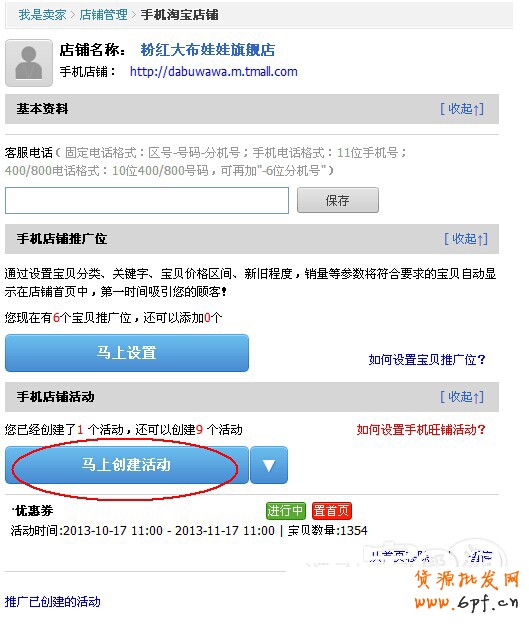Screen dimensions: 529x624
Task: Open the dabuwawa.m.tmall.com mobile shop link
Action: click(214, 72)
